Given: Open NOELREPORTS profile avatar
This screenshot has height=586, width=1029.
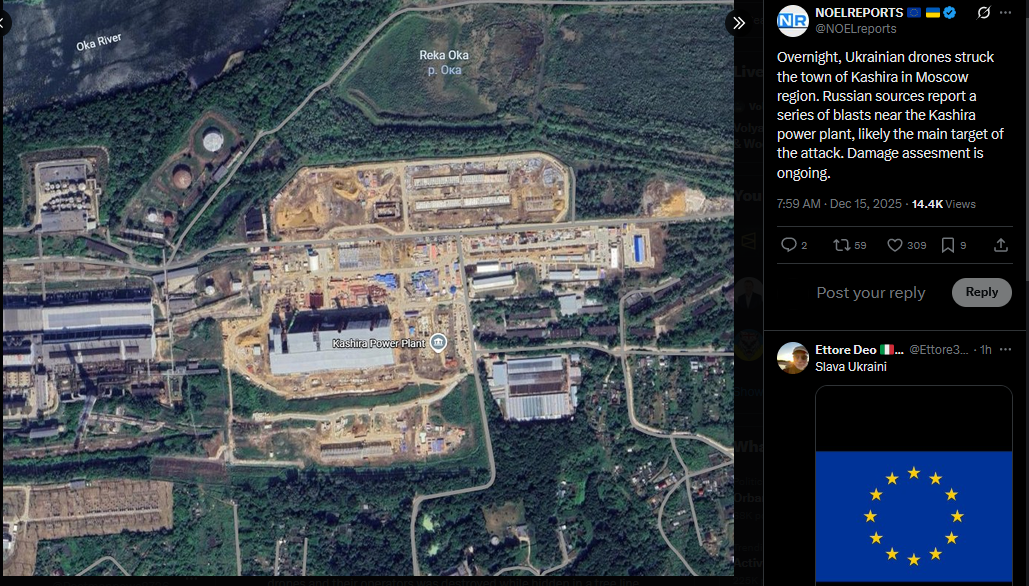Looking at the screenshot, I should (792, 21).
